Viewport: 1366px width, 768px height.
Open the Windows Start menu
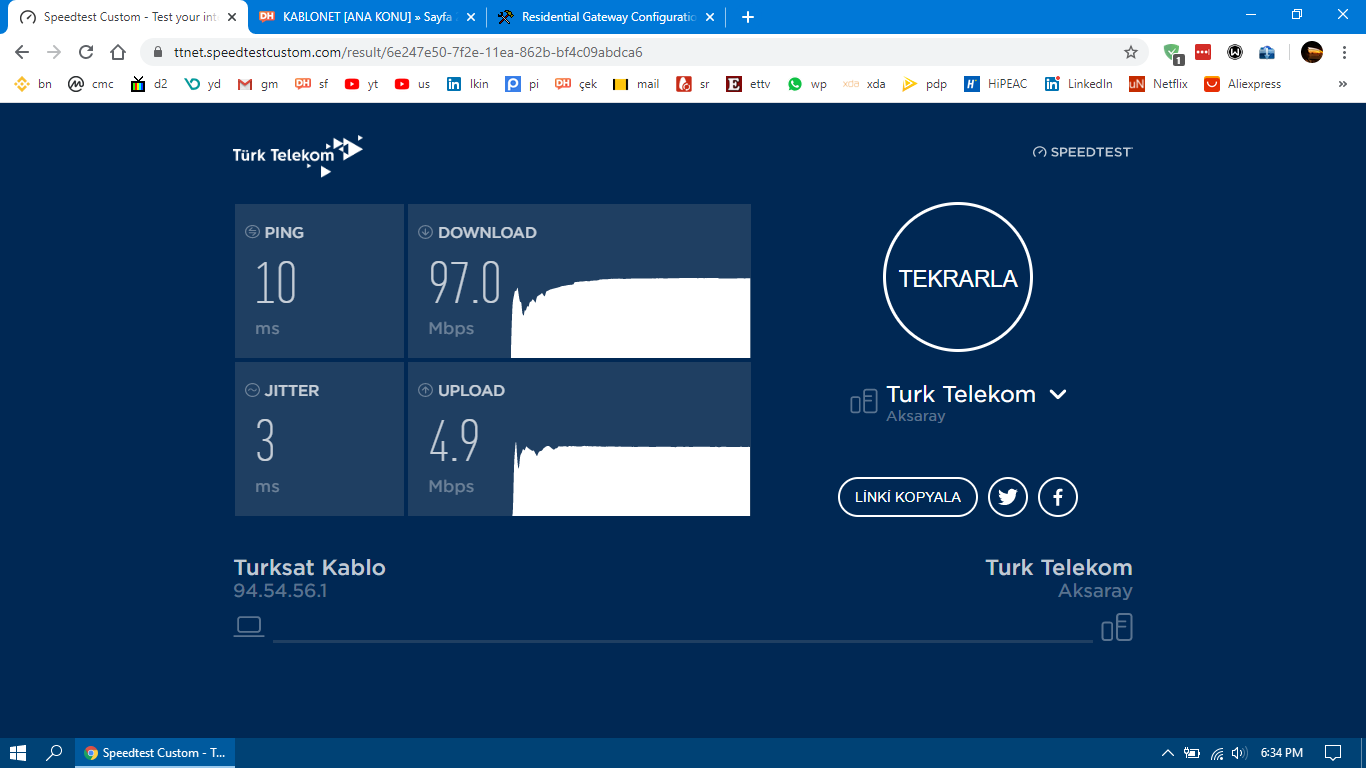point(18,753)
